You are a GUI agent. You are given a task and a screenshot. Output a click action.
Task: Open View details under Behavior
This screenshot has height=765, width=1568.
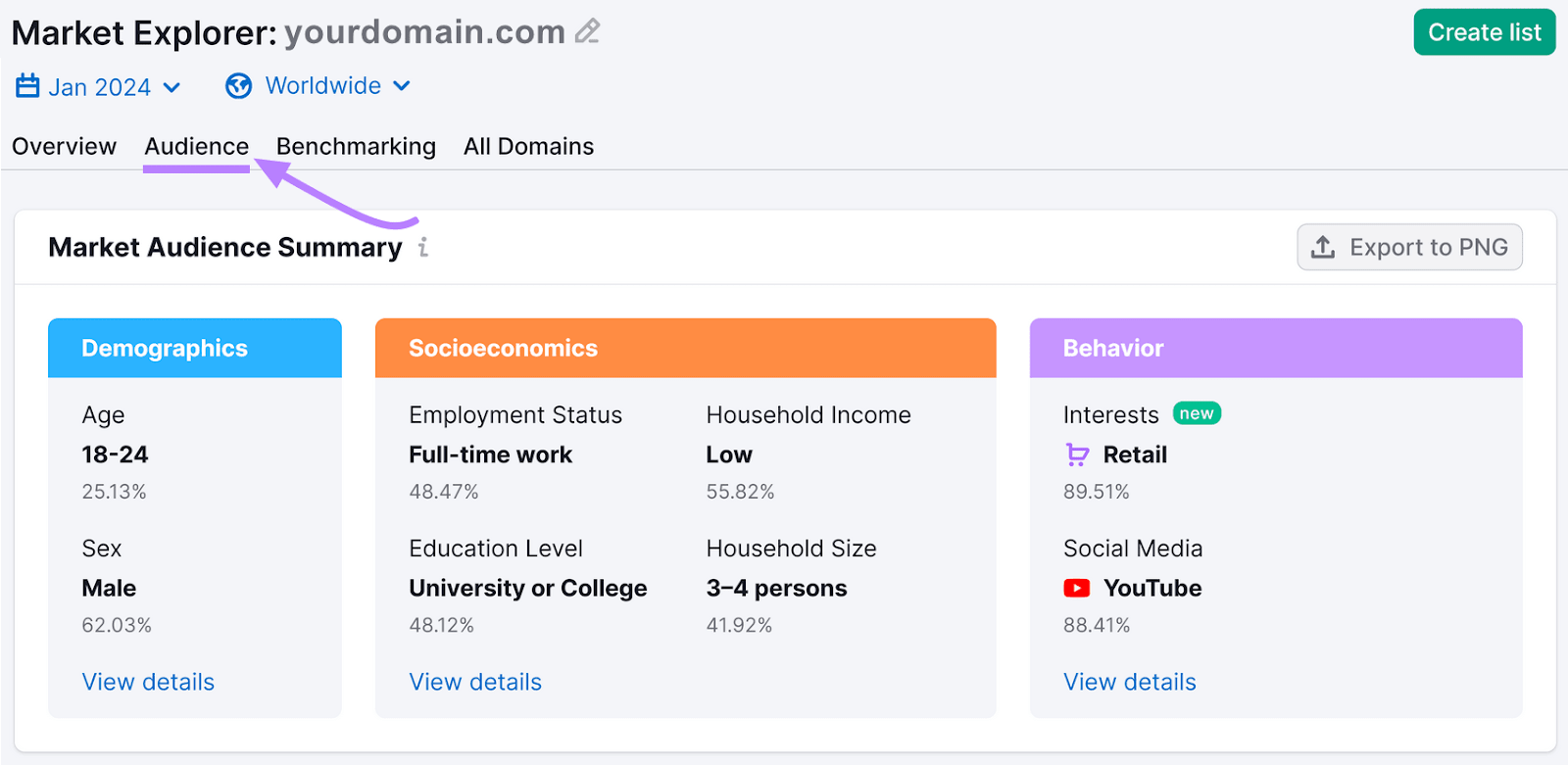click(x=1130, y=682)
